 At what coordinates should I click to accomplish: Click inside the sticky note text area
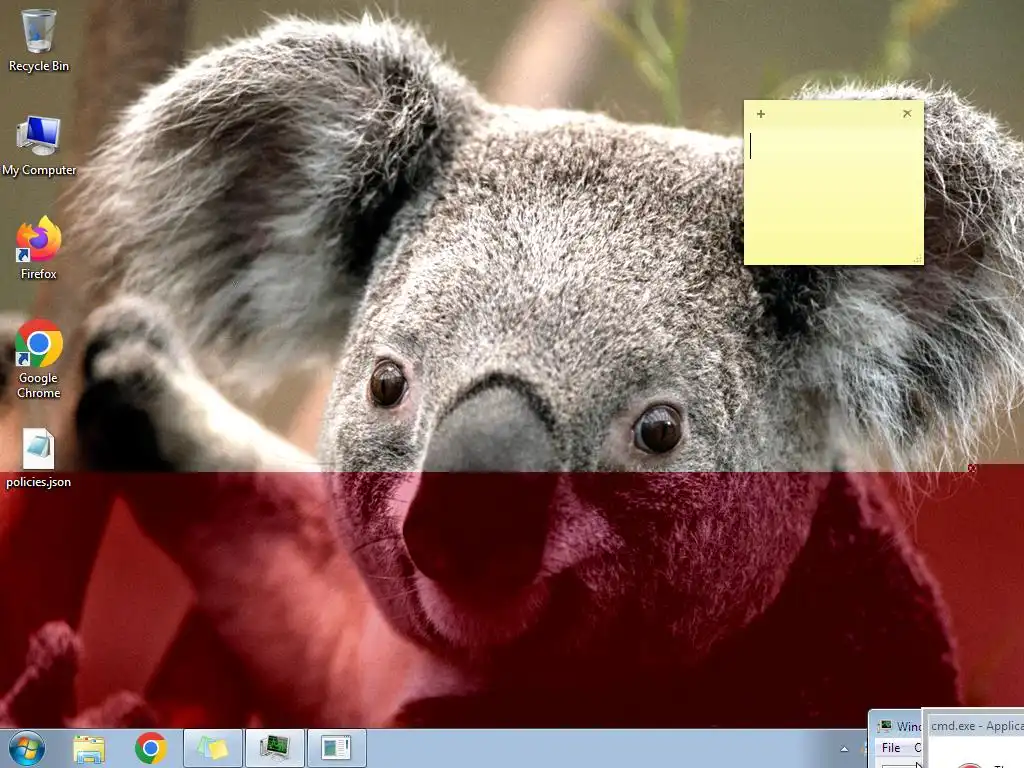[833, 193]
